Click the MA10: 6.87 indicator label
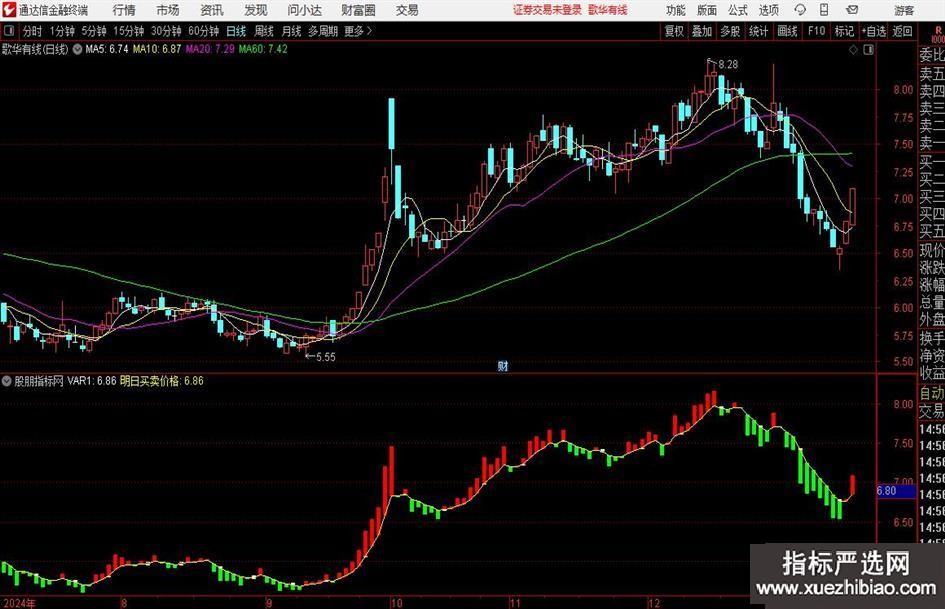Image resolution: width=945 pixels, height=609 pixels. tap(157, 49)
